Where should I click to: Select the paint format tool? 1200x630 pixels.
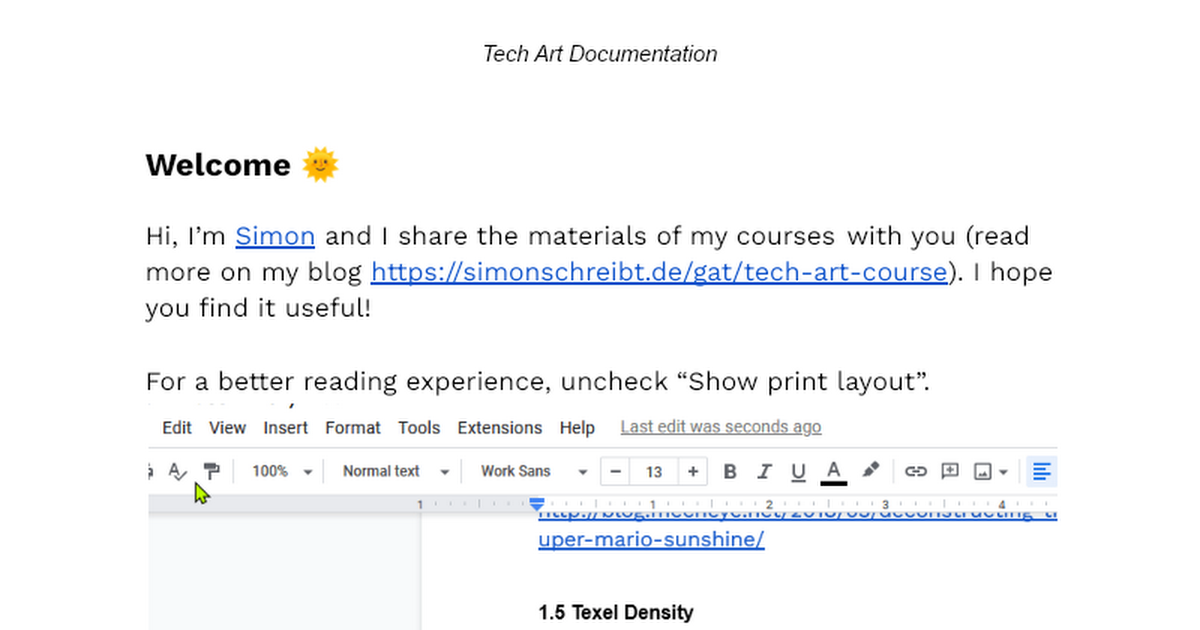pyautogui.click(x=211, y=471)
